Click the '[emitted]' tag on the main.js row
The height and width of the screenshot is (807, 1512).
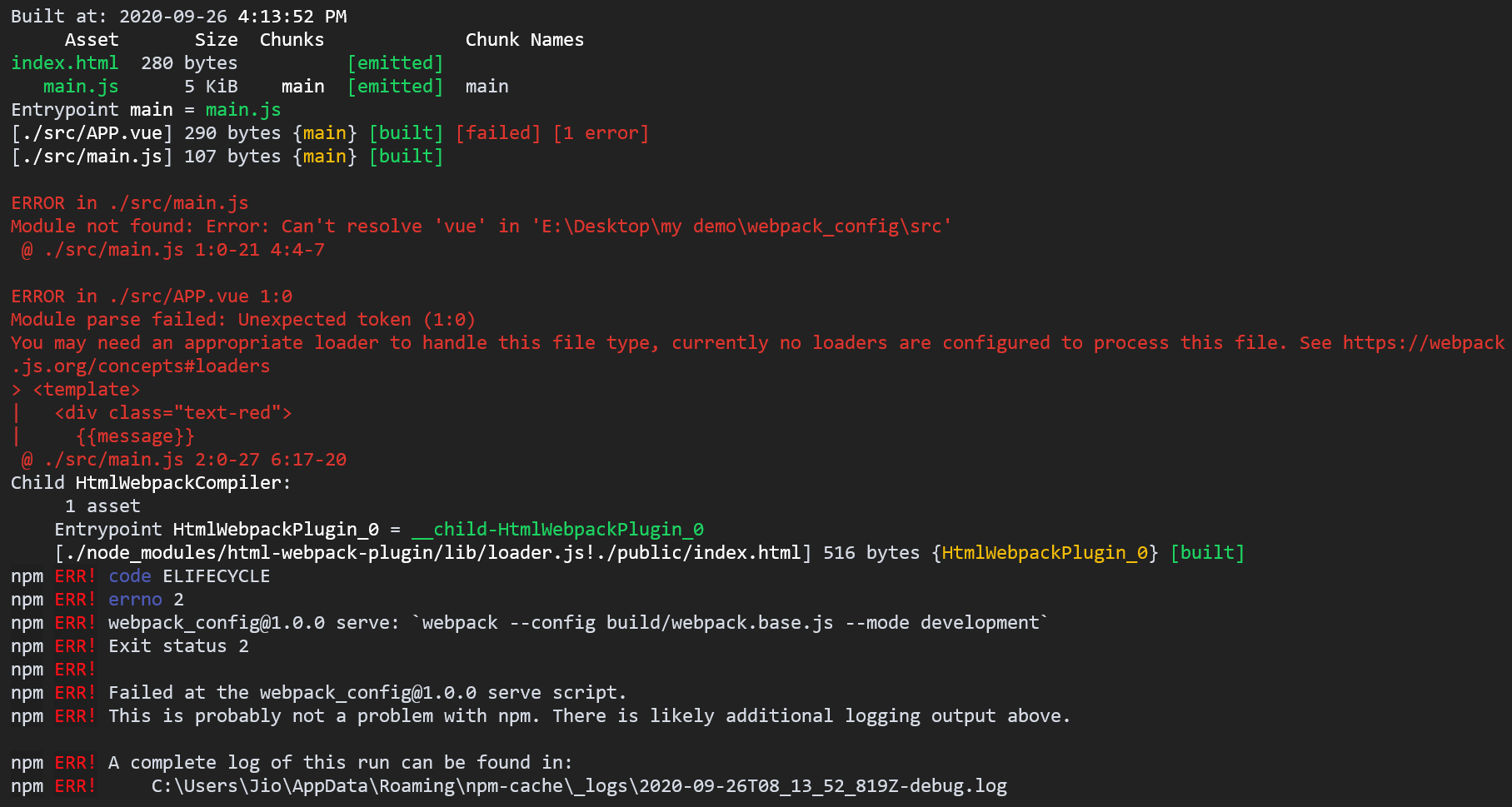pos(395,87)
